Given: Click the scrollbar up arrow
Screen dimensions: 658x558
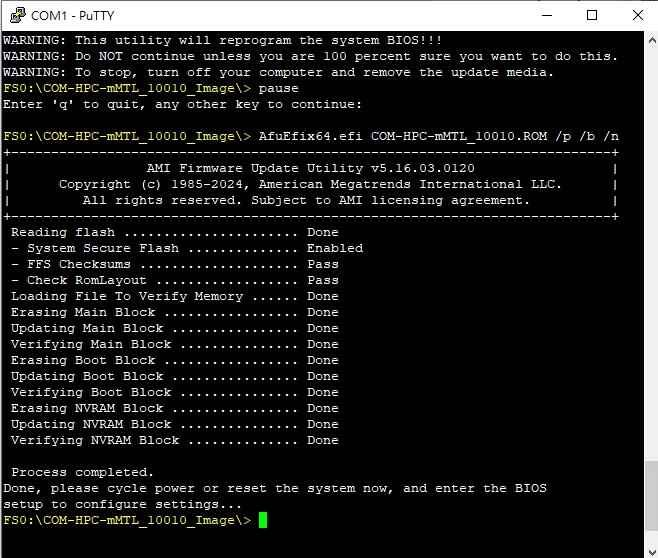Looking at the screenshot, I should coord(649,40).
